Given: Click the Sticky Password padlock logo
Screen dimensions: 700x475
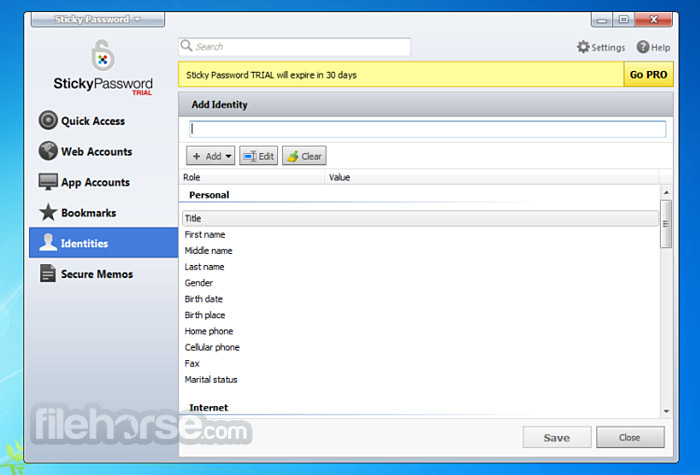Looking at the screenshot, I should [x=103, y=55].
